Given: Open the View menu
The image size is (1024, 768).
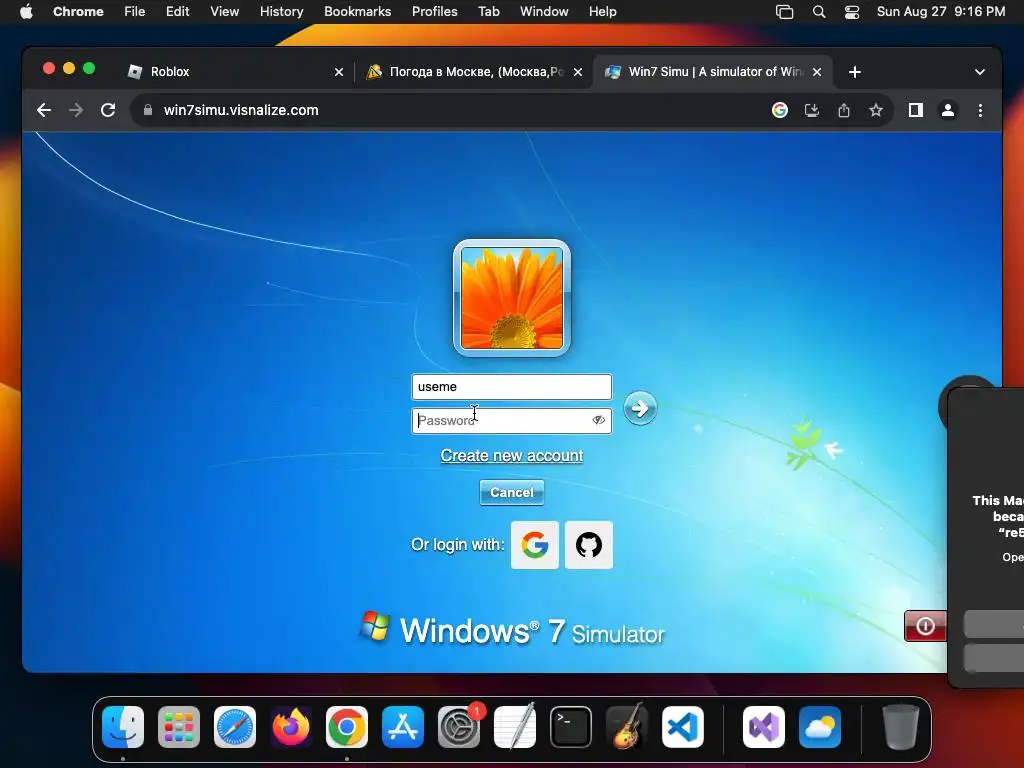Looking at the screenshot, I should coord(224,12).
